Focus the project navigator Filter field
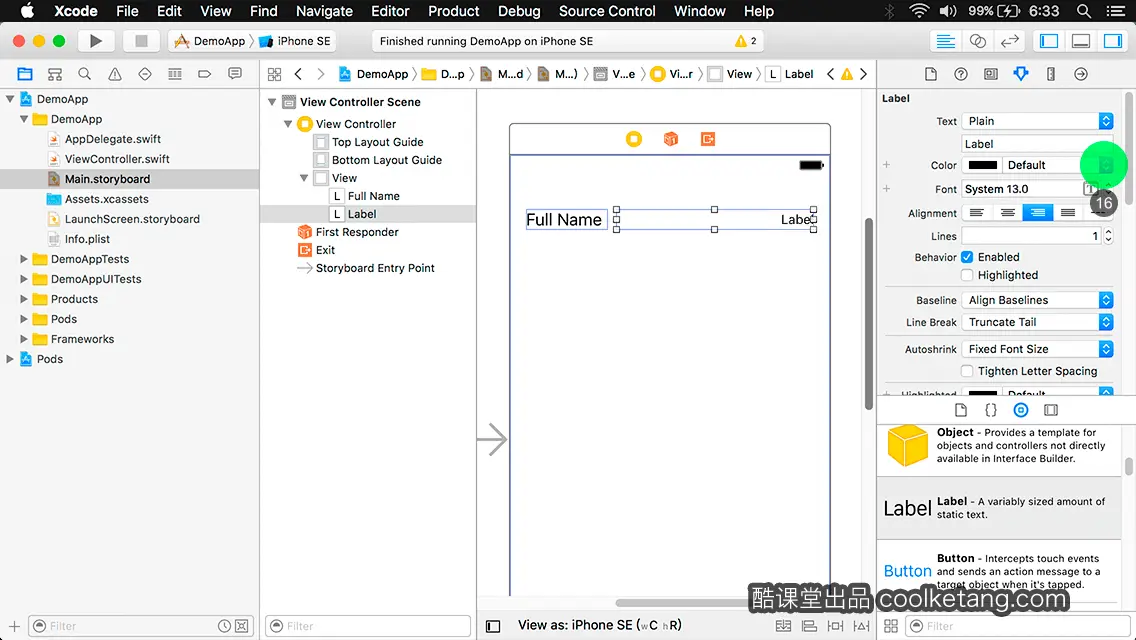Viewport: 1136px width, 640px height. coord(141,626)
